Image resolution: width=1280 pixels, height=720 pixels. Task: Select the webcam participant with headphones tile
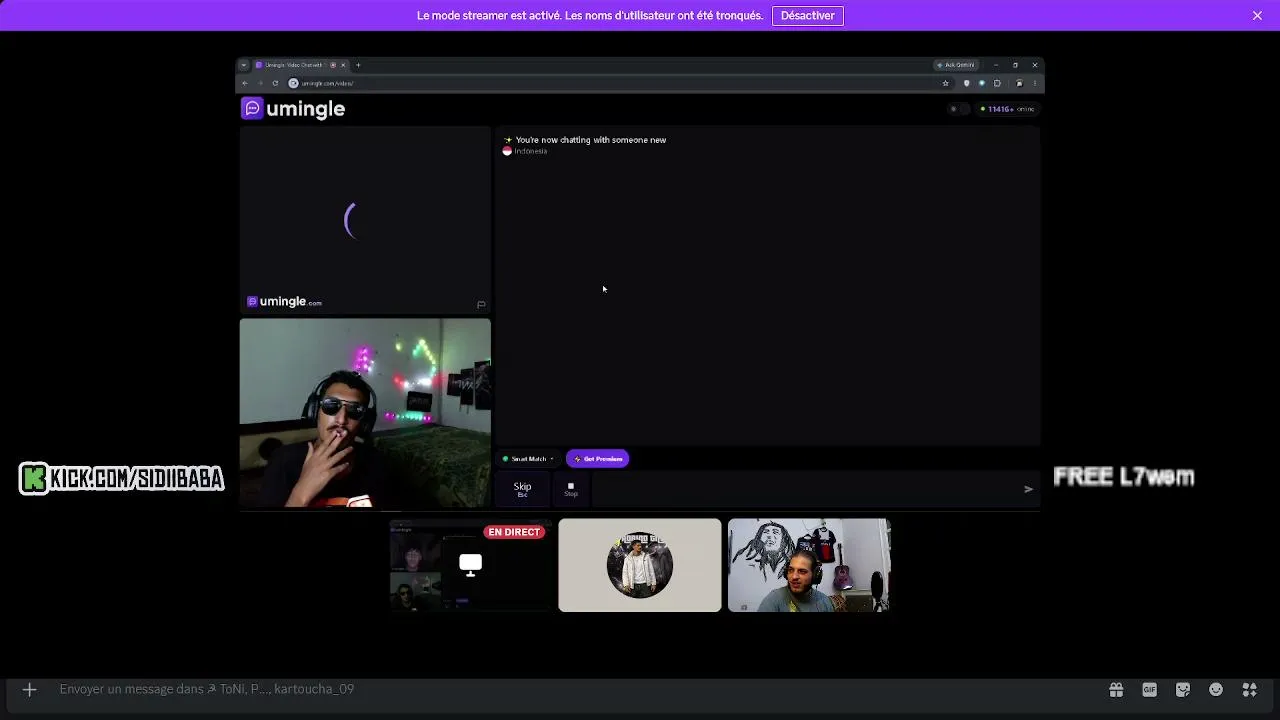[809, 565]
